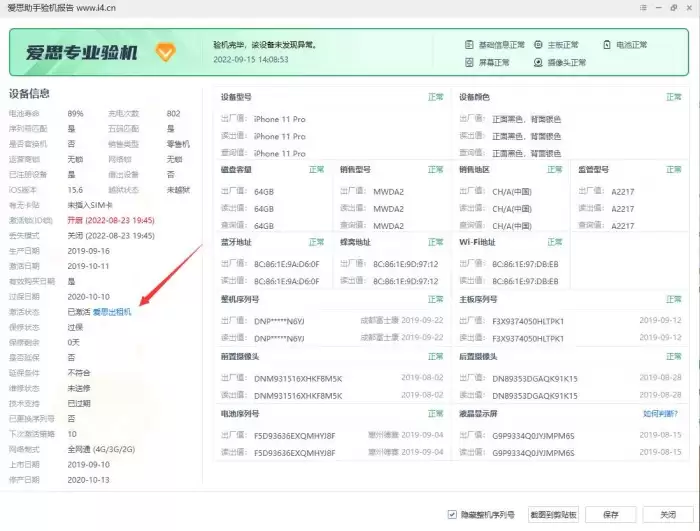Click the 设备型号 出厂值 iPhone 11 Pro

coord(279,119)
